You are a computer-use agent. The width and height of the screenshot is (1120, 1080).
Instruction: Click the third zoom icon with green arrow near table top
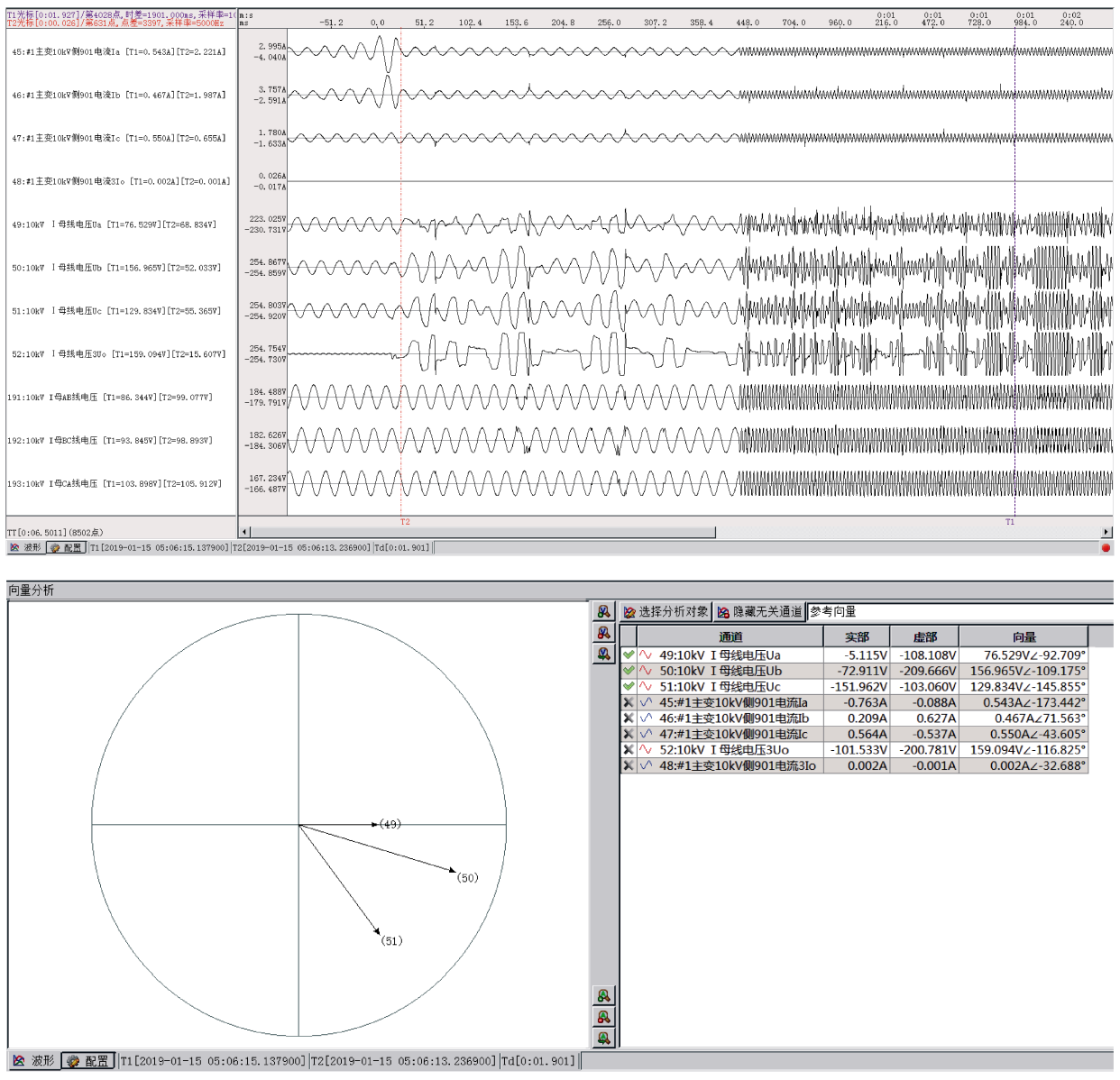click(x=603, y=654)
